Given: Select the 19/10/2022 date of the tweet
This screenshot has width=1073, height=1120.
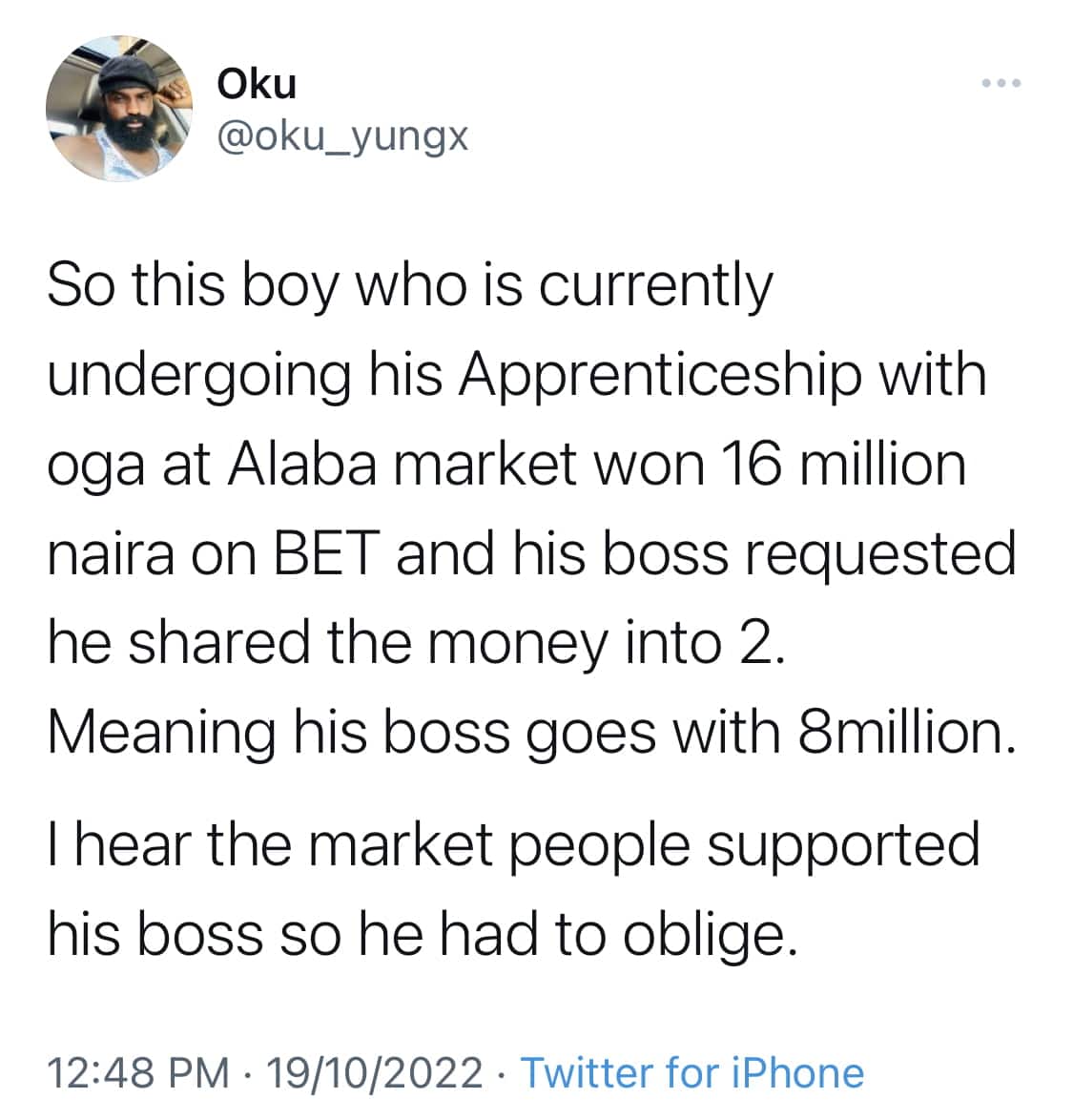Looking at the screenshot, I should point(375,1072).
